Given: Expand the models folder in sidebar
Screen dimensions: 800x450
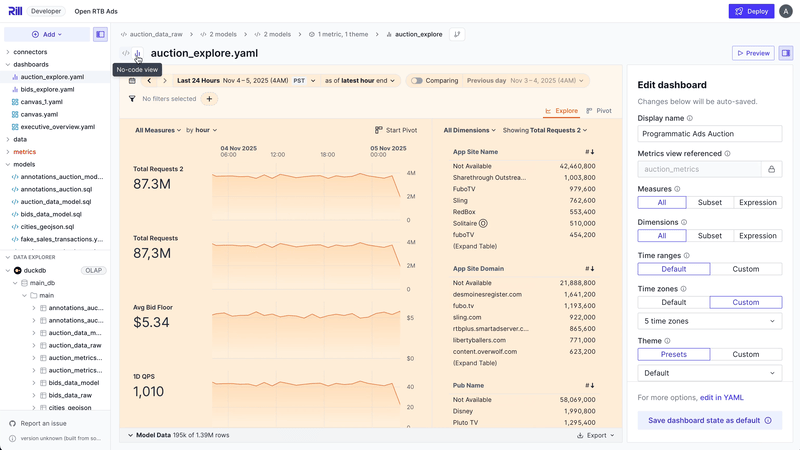Looking at the screenshot, I should [24, 164].
